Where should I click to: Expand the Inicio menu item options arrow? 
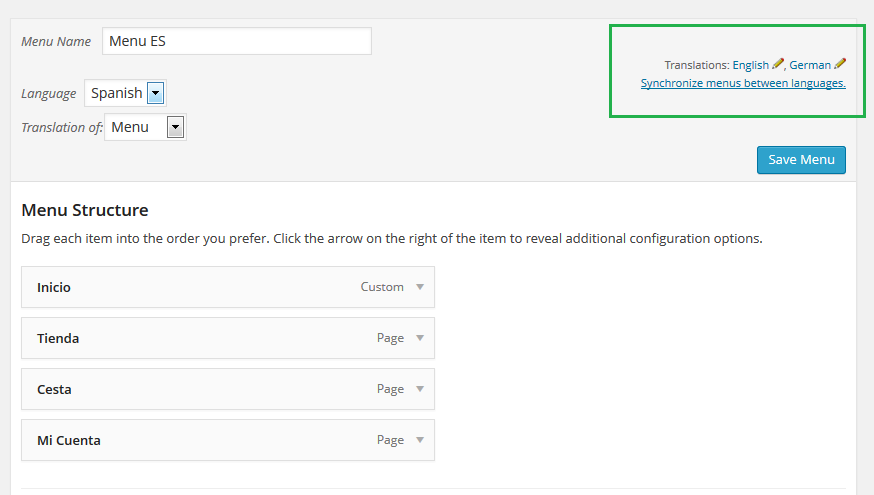(x=420, y=287)
